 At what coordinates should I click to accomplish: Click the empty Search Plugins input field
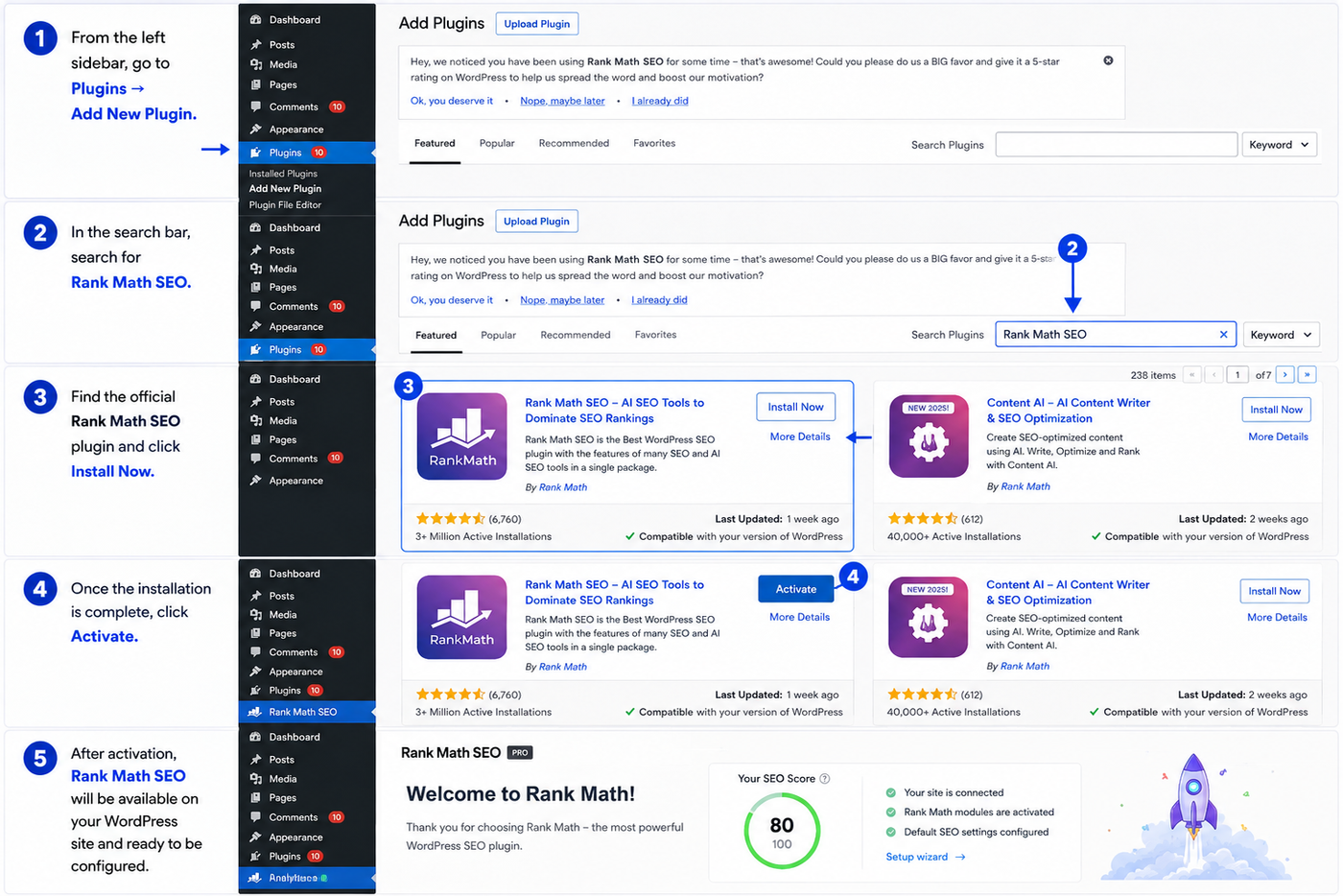coord(1117,145)
